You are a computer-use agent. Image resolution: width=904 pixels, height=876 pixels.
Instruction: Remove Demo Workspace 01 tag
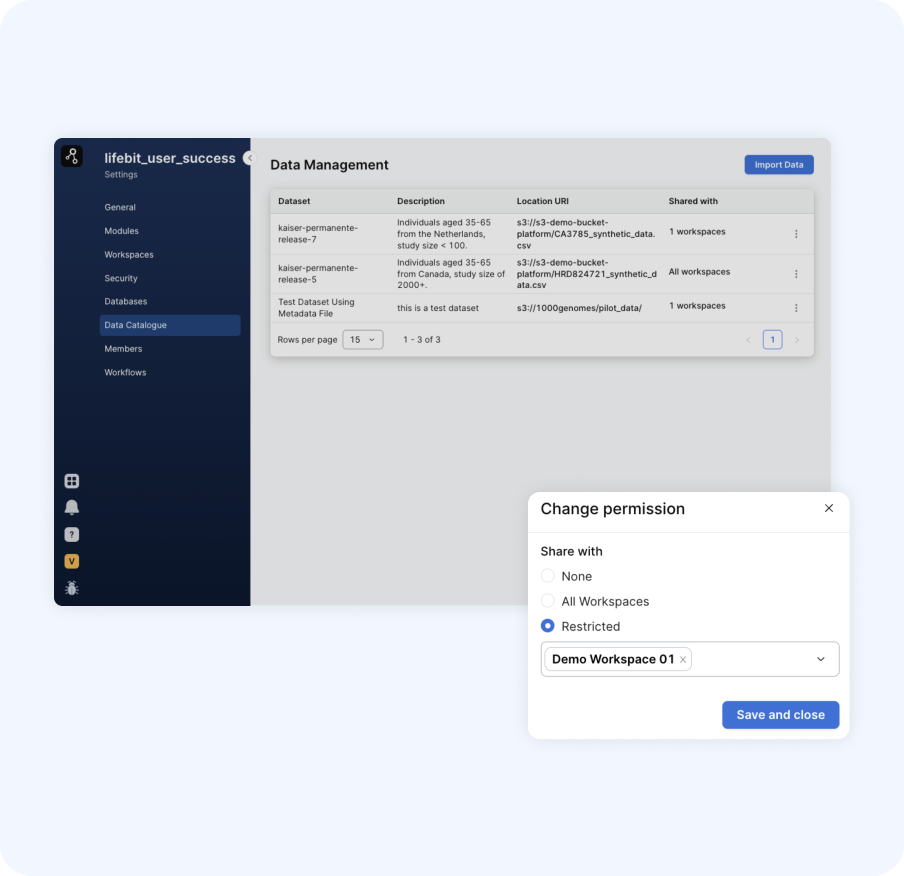pyautogui.click(x=683, y=660)
